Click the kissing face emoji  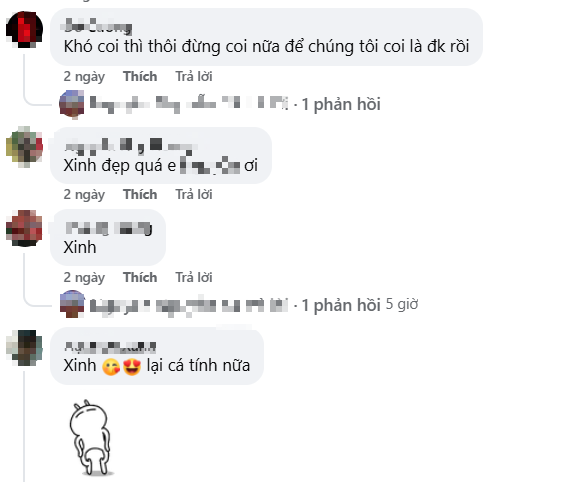coord(111,366)
